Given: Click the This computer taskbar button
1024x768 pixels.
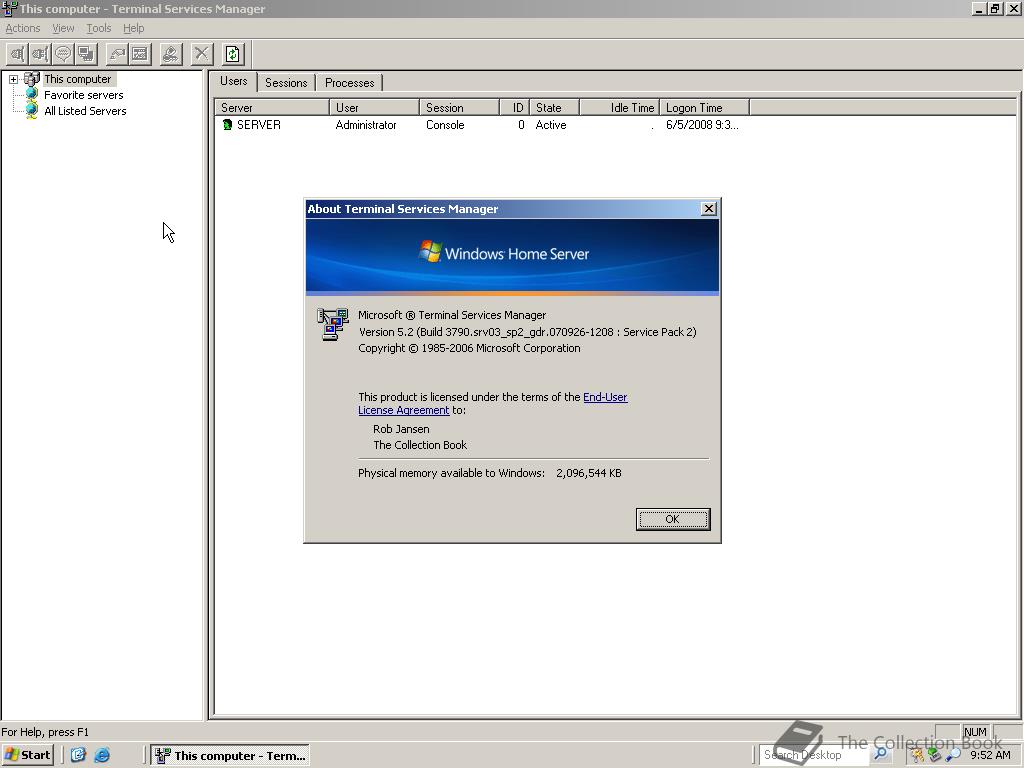Looking at the screenshot, I should coord(230,756).
